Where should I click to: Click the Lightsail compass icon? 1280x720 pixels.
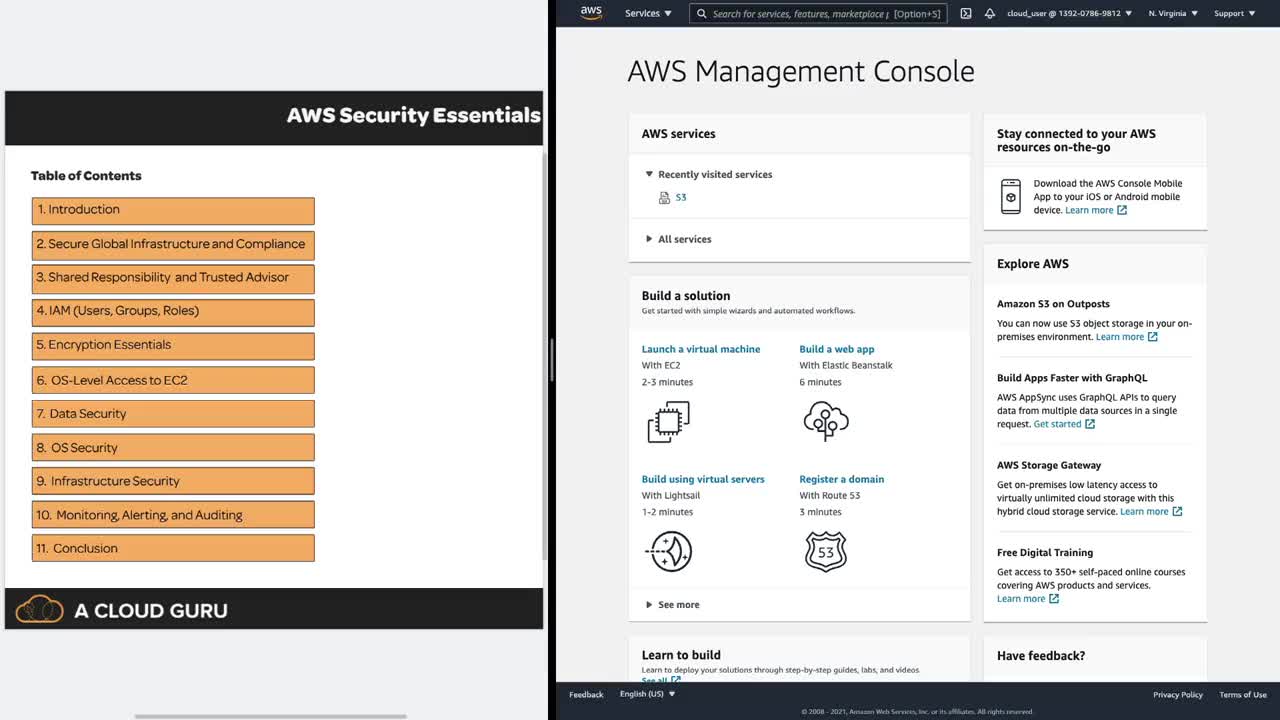[x=670, y=551]
